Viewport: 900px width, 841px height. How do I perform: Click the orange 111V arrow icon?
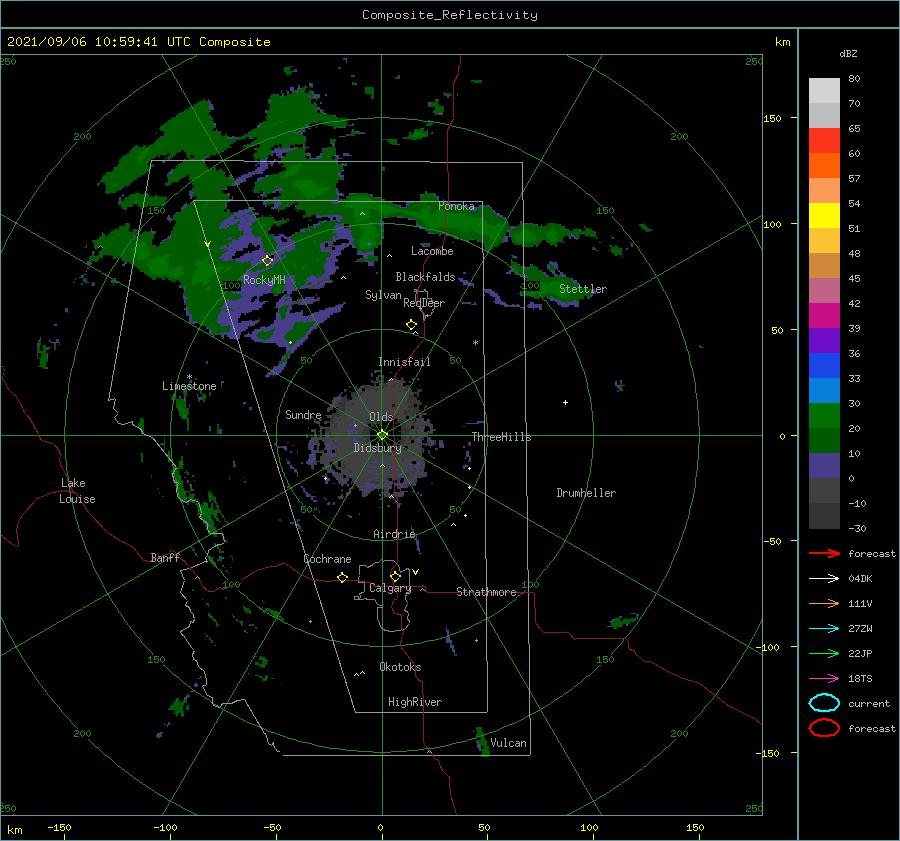tap(824, 603)
